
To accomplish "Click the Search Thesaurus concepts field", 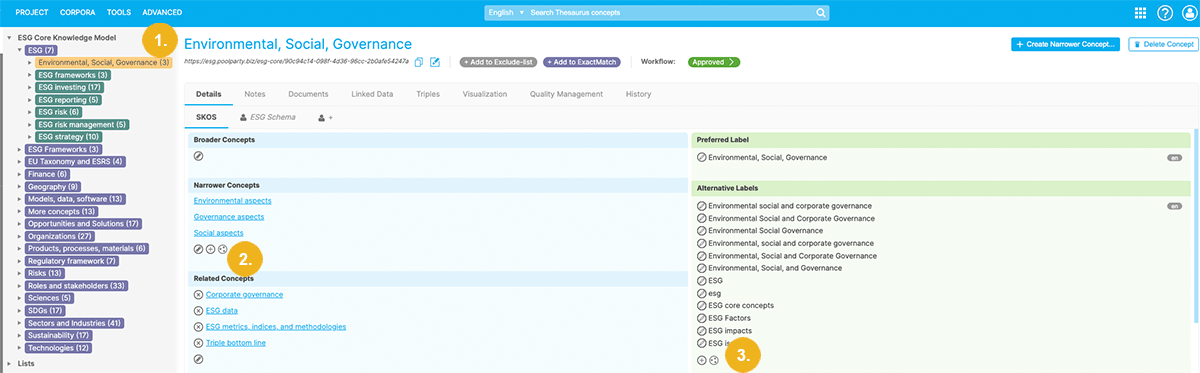I will coord(670,12).
